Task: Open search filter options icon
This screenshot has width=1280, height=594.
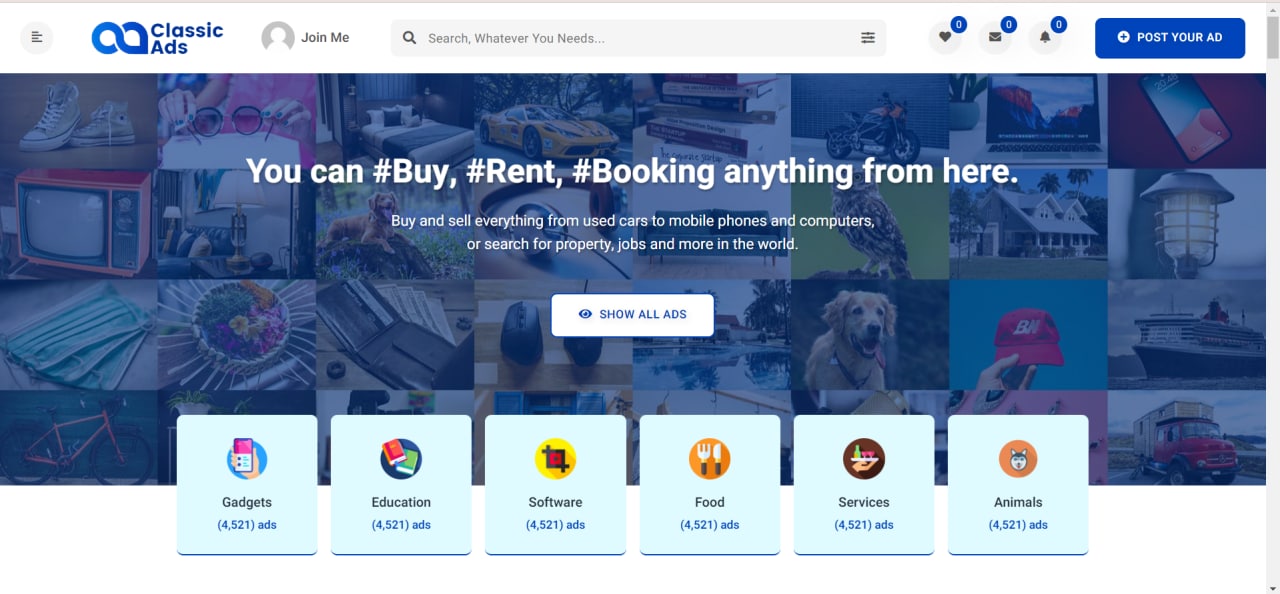Action: click(867, 38)
